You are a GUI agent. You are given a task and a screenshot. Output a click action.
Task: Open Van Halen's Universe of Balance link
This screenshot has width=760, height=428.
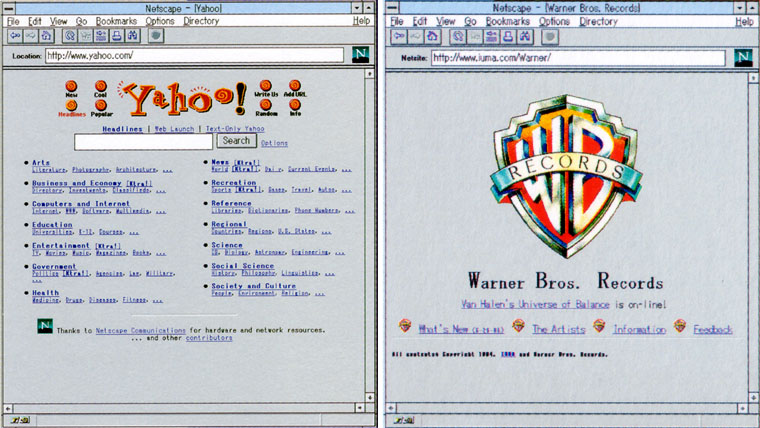tap(535, 304)
